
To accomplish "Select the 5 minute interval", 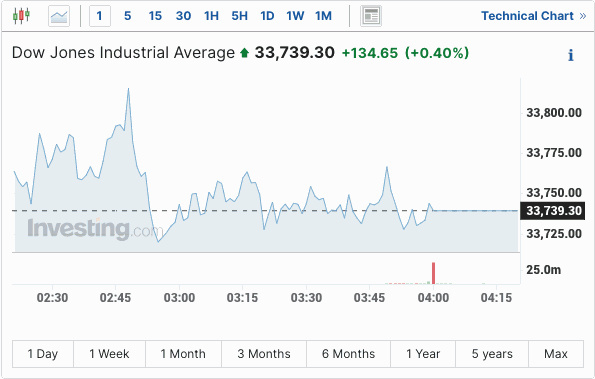I will pos(128,16).
